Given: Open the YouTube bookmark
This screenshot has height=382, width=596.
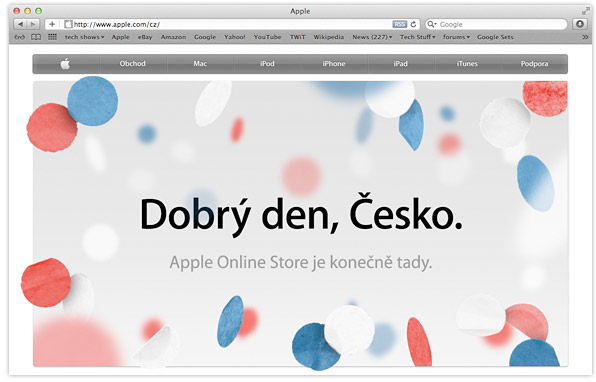Looking at the screenshot, I should (267, 37).
